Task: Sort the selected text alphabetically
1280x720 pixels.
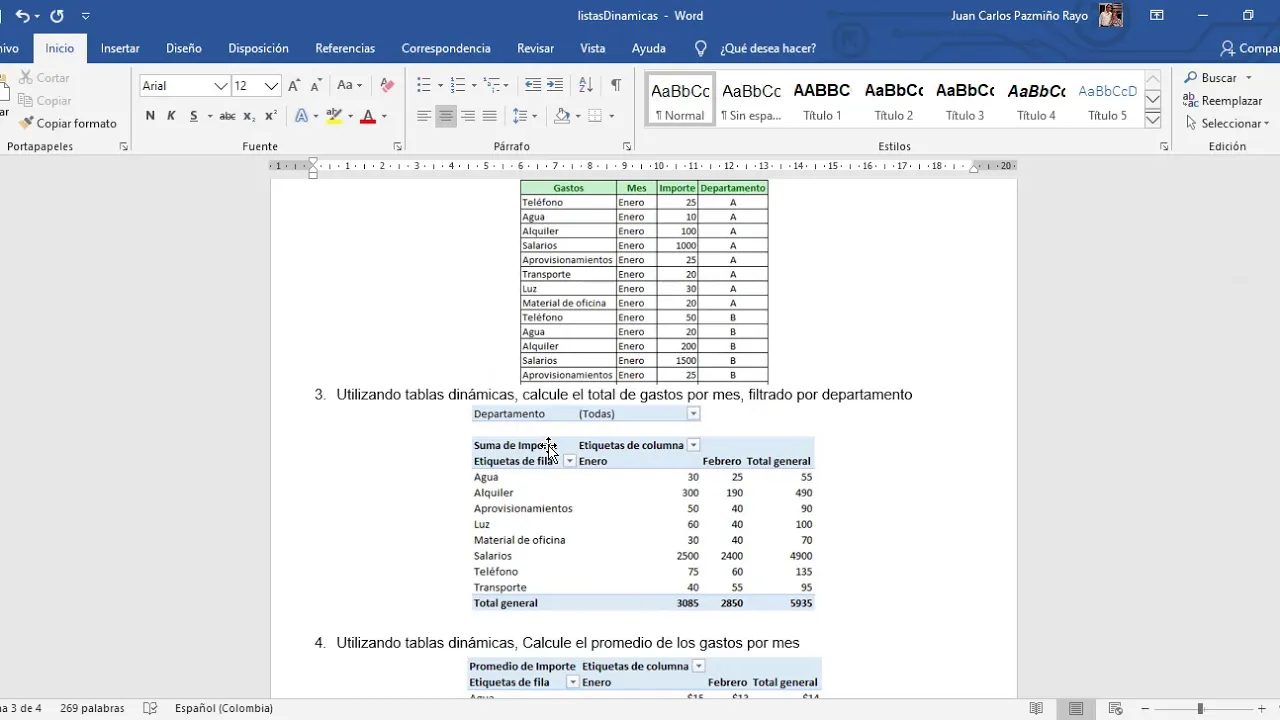Action: click(x=586, y=86)
